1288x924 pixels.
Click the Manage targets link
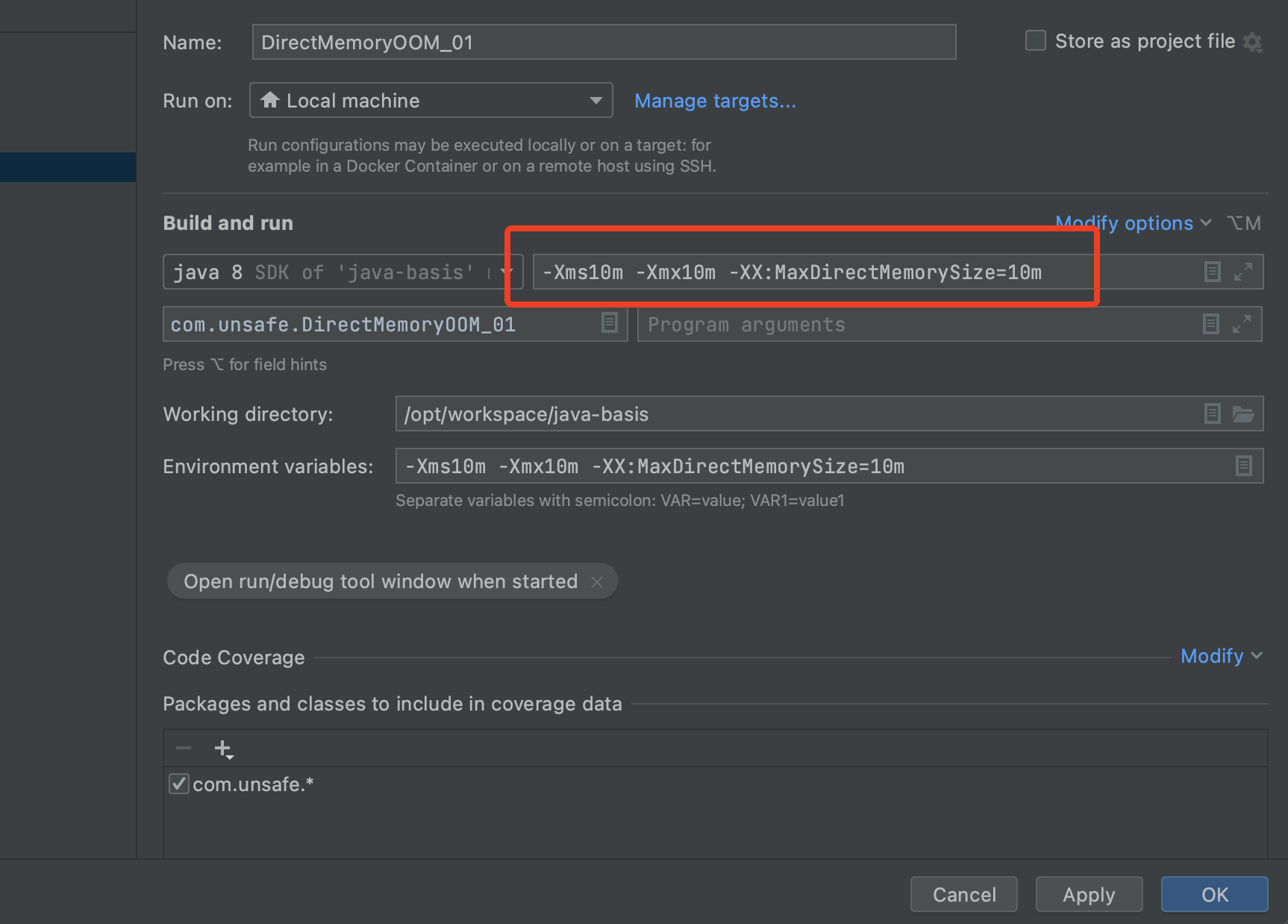[x=714, y=100]
